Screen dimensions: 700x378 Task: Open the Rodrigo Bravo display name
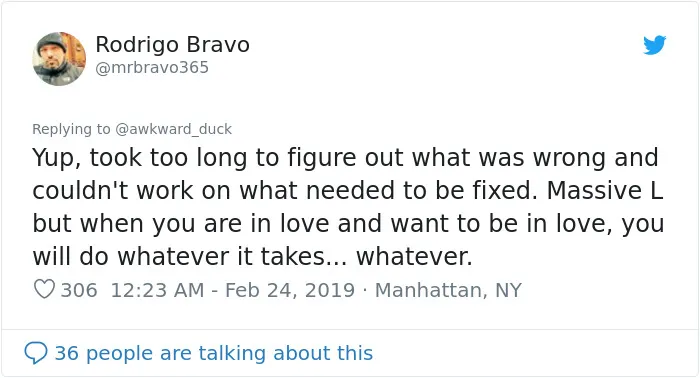tap(172, 45)
